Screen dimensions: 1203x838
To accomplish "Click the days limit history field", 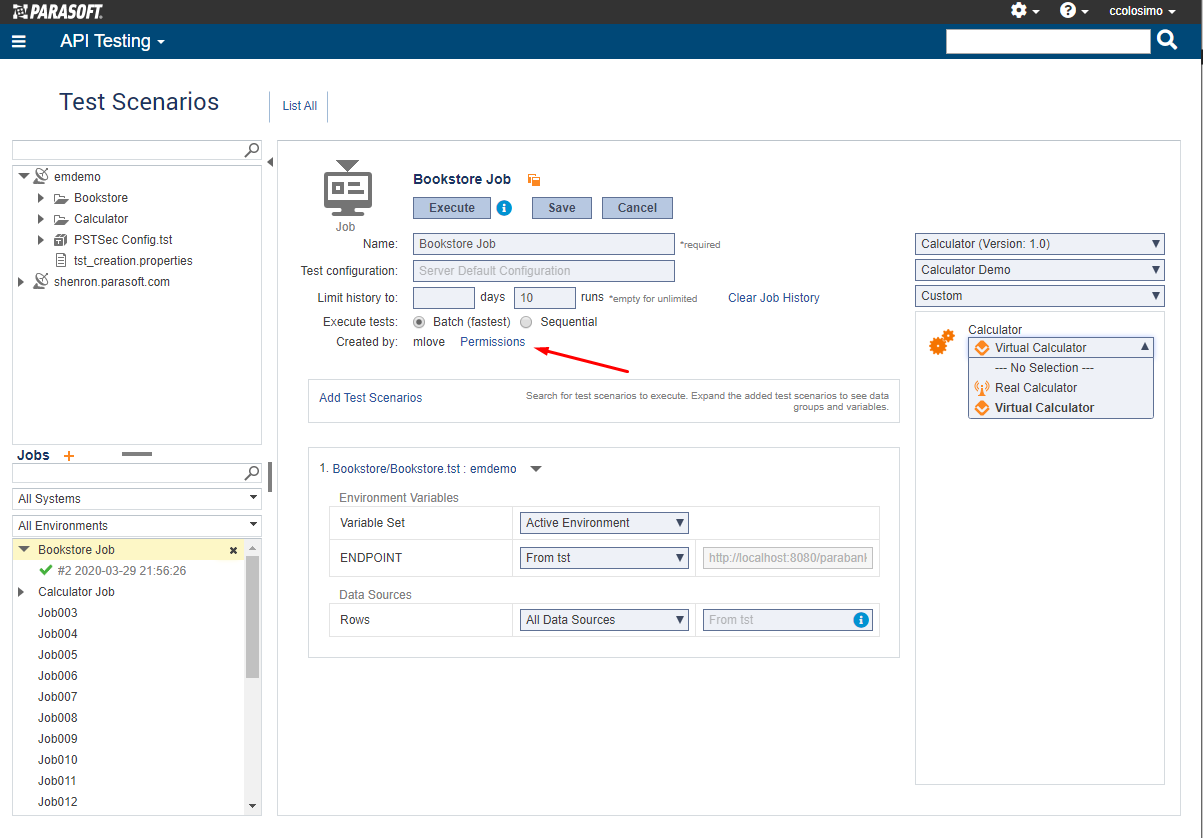I will pos(444,298).
